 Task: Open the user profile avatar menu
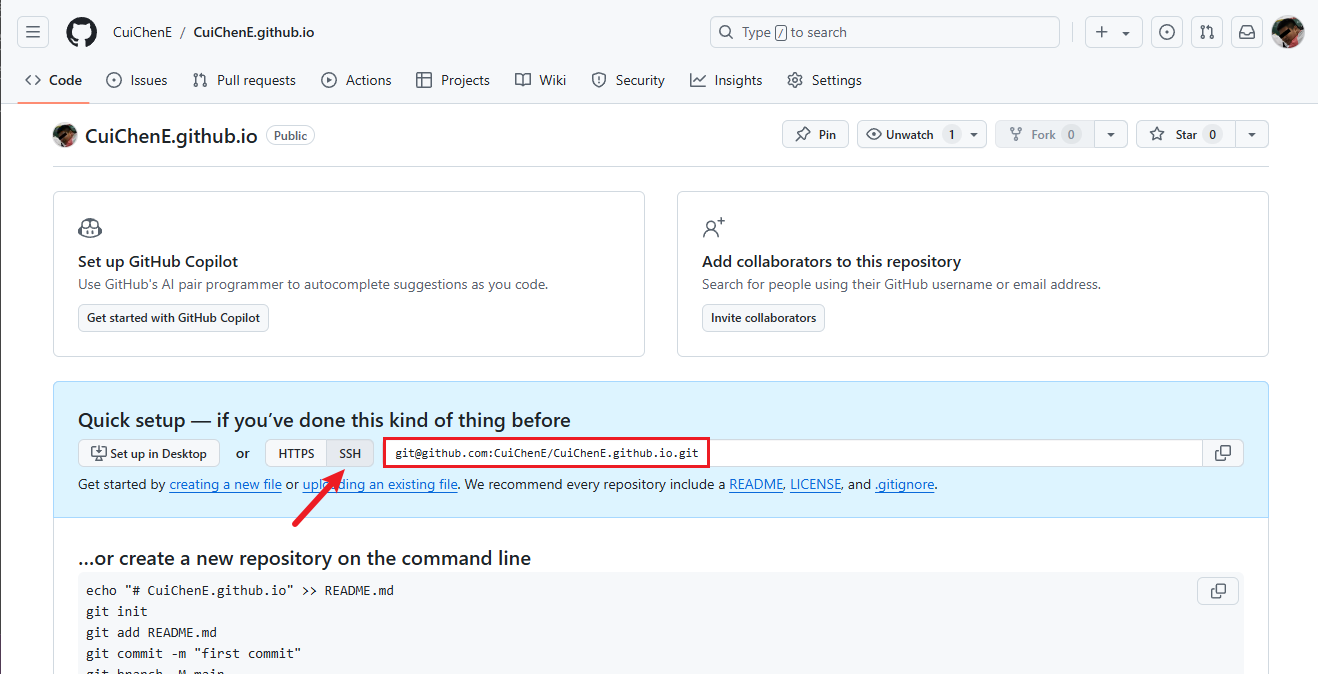coord(1288,32)
